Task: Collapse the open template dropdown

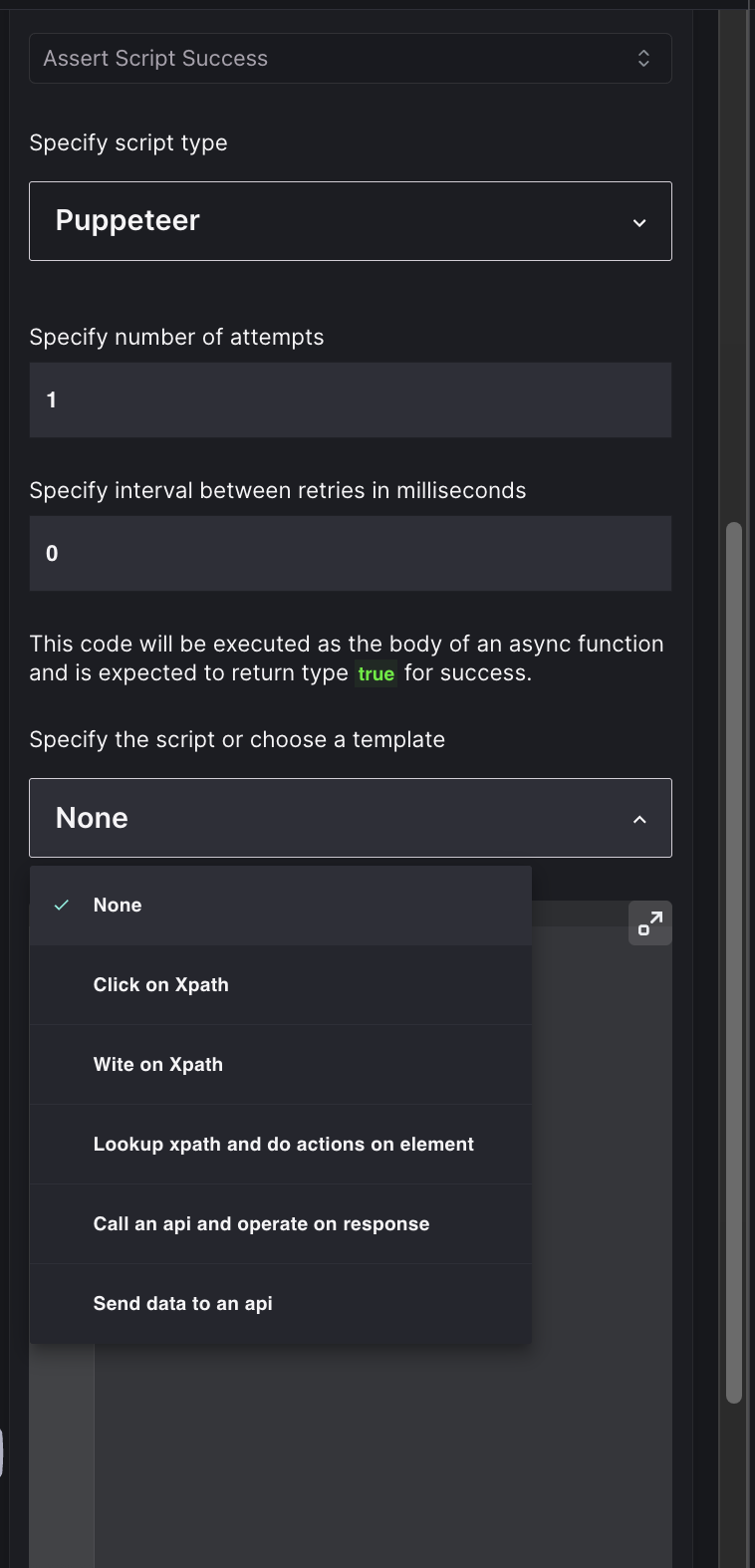Action: coord(351,818)
